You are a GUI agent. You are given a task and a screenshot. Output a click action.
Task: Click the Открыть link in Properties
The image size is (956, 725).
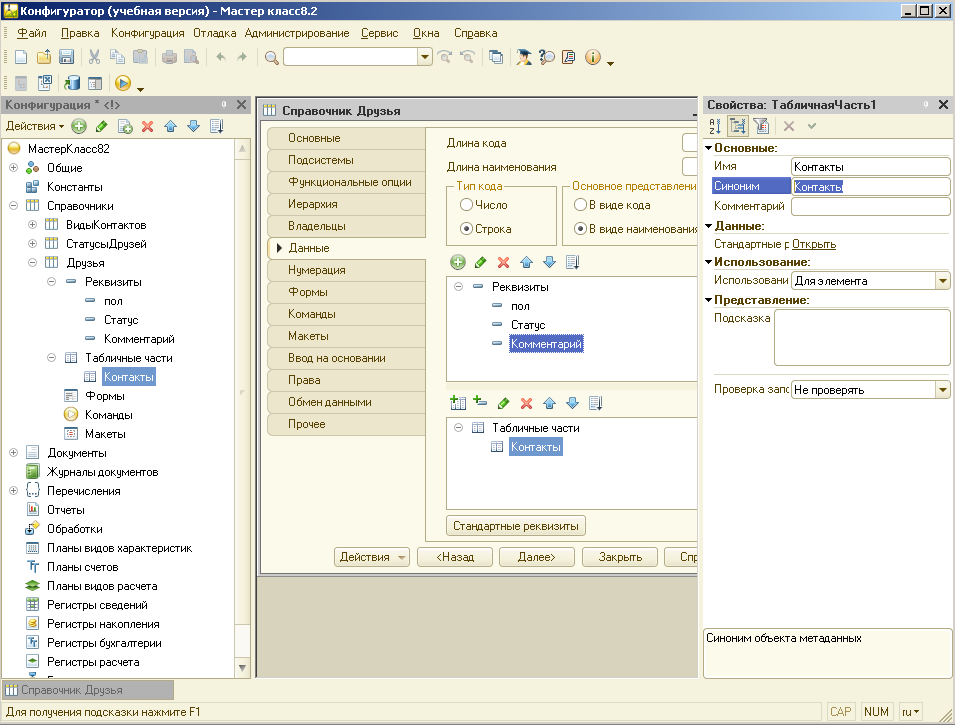[x=814, y=244]
